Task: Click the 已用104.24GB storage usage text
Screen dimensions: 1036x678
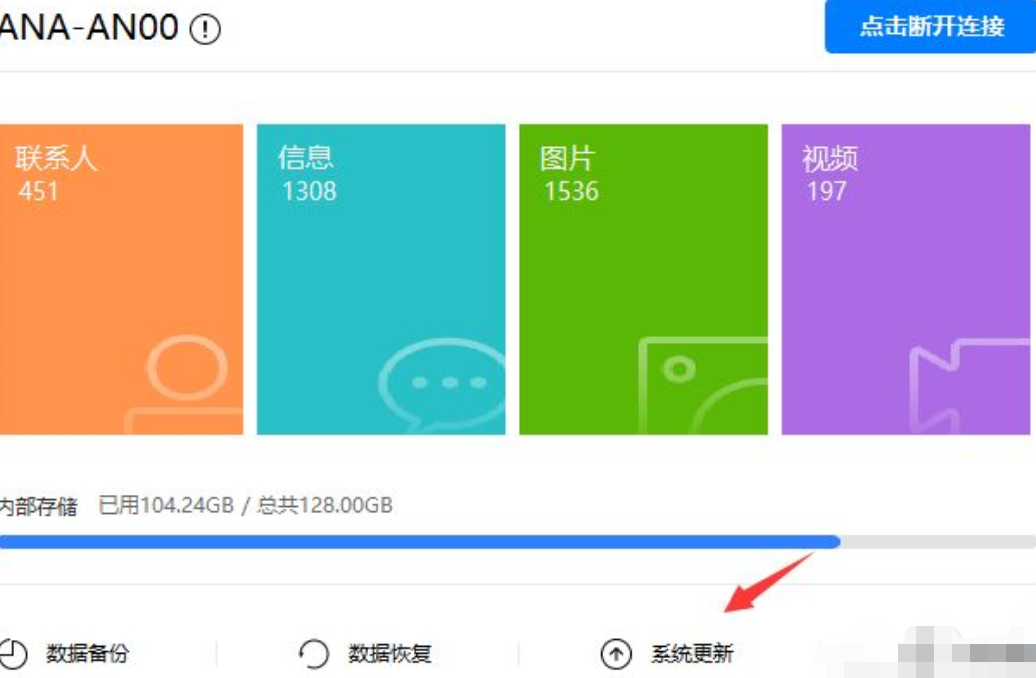Action: click(163, 505)
